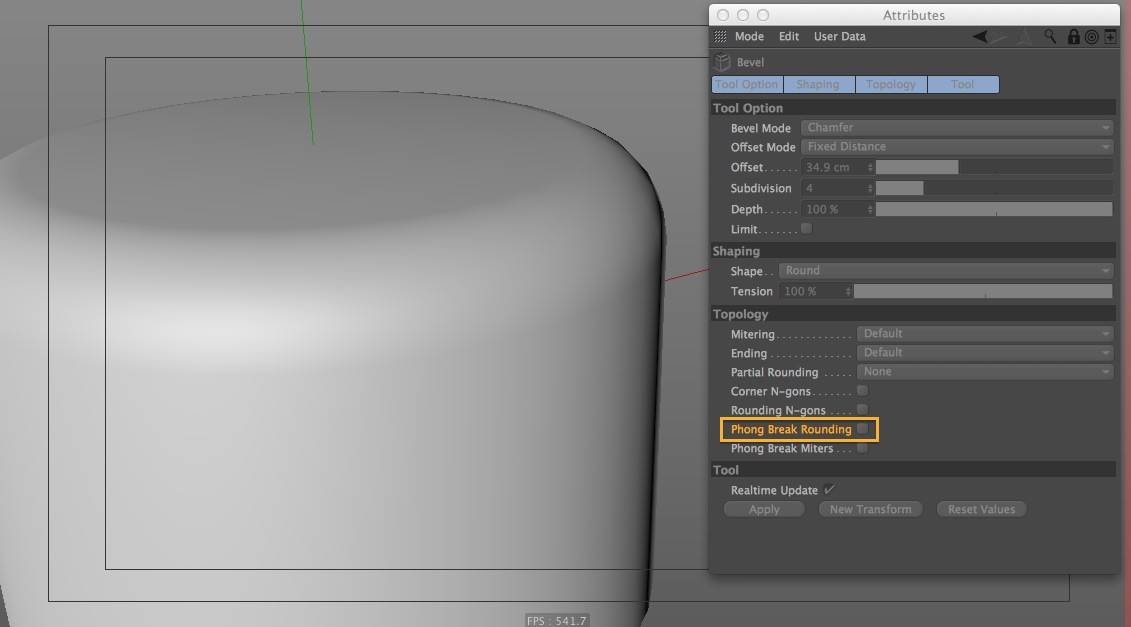
Task: Click the Reset Values button
Action: click(x=982, y=509)
